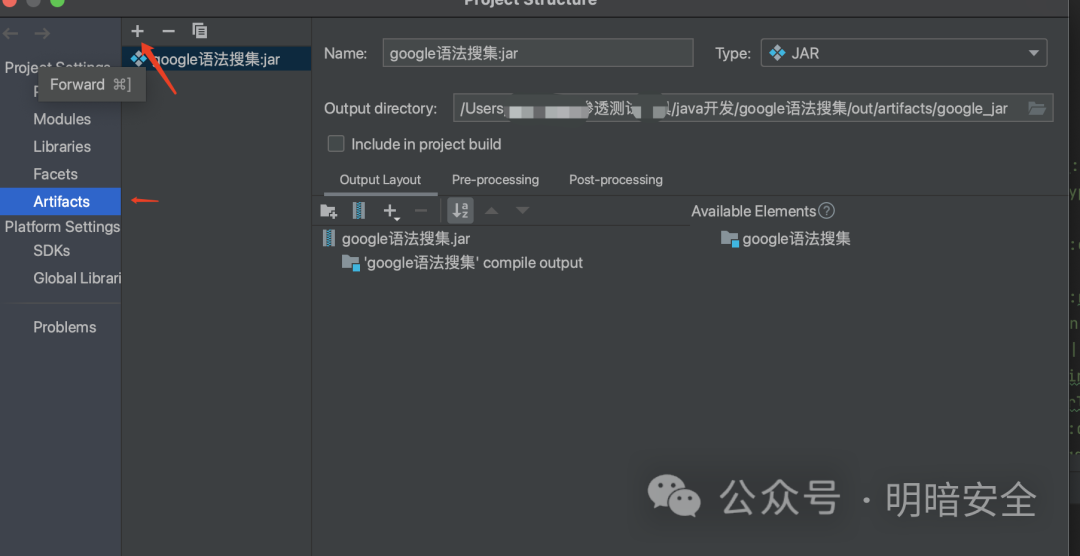Open the Add Copy of dropdown
This screenshot has width=1080, height=556.
coord(391,212)
